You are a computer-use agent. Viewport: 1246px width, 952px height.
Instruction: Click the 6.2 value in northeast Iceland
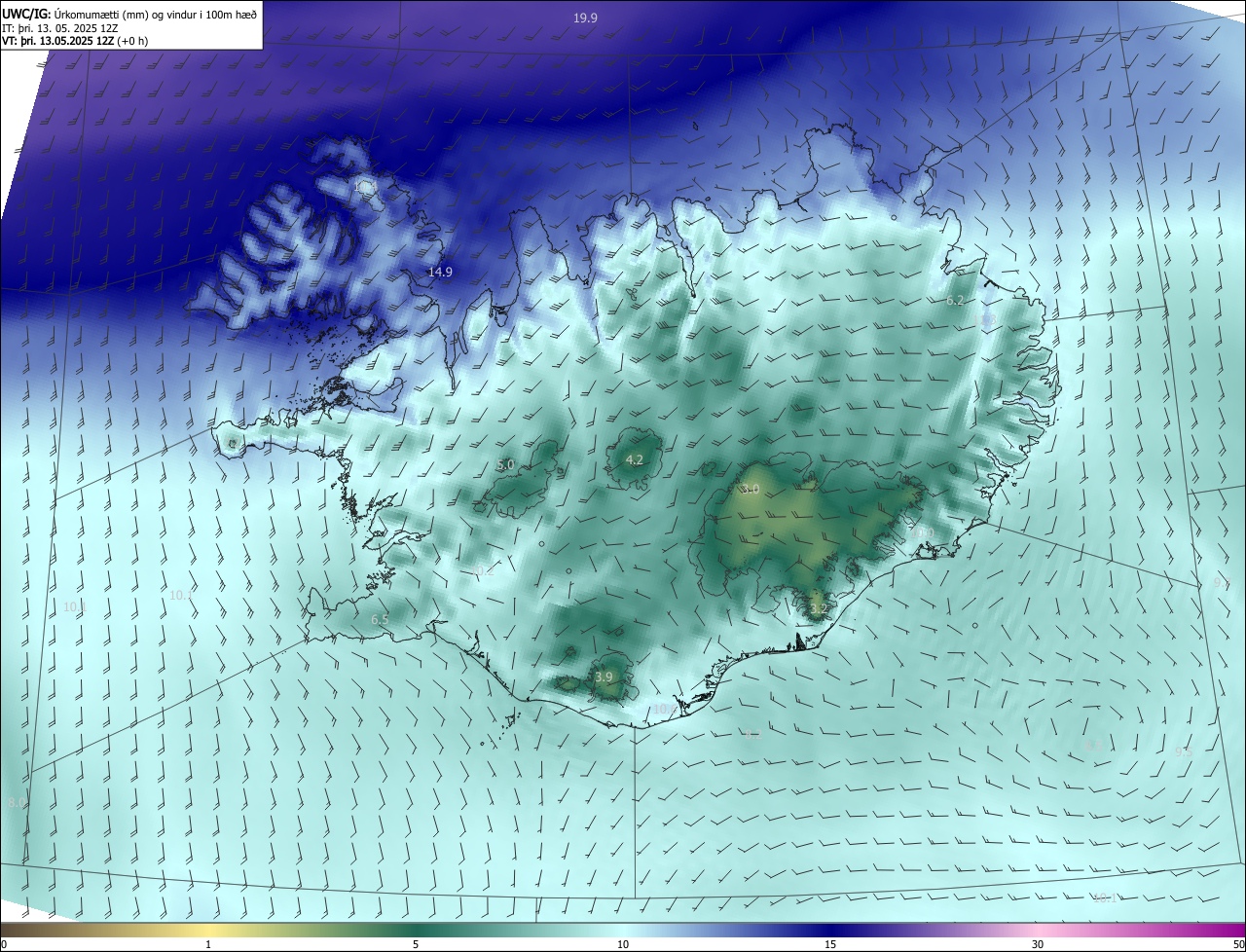[955, 301]
